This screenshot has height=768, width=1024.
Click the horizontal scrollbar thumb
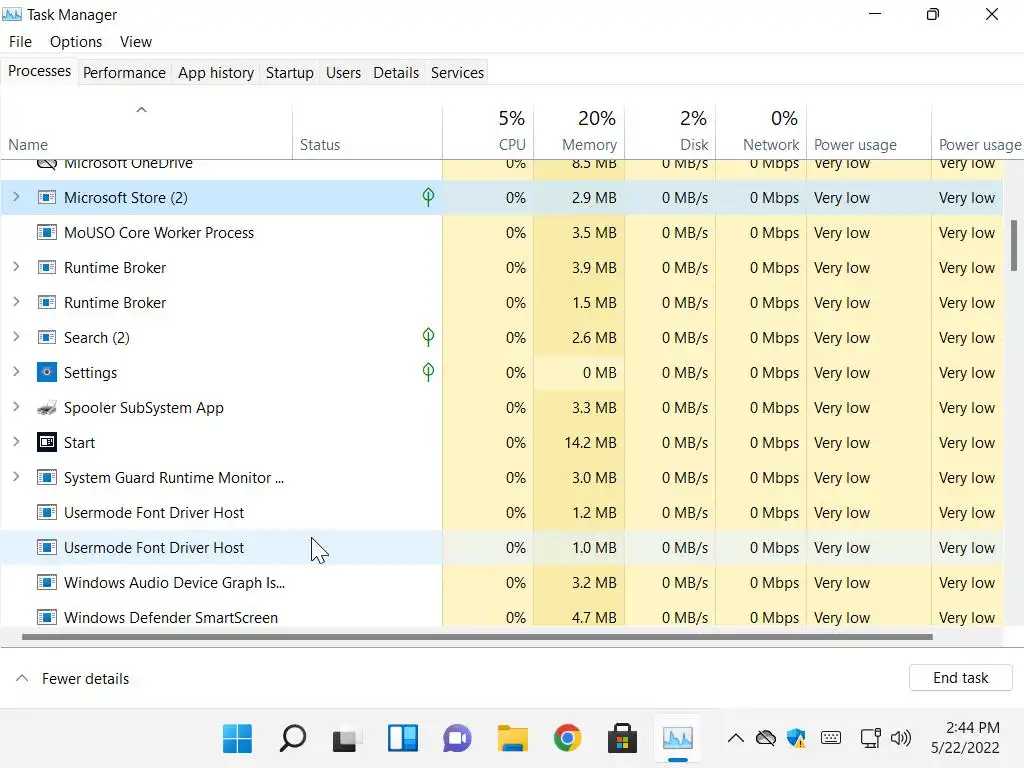click(x=477, y=637)
